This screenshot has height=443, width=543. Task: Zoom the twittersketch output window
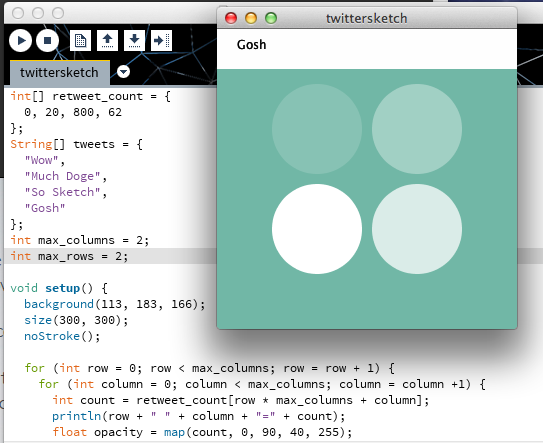coord(271,18)
